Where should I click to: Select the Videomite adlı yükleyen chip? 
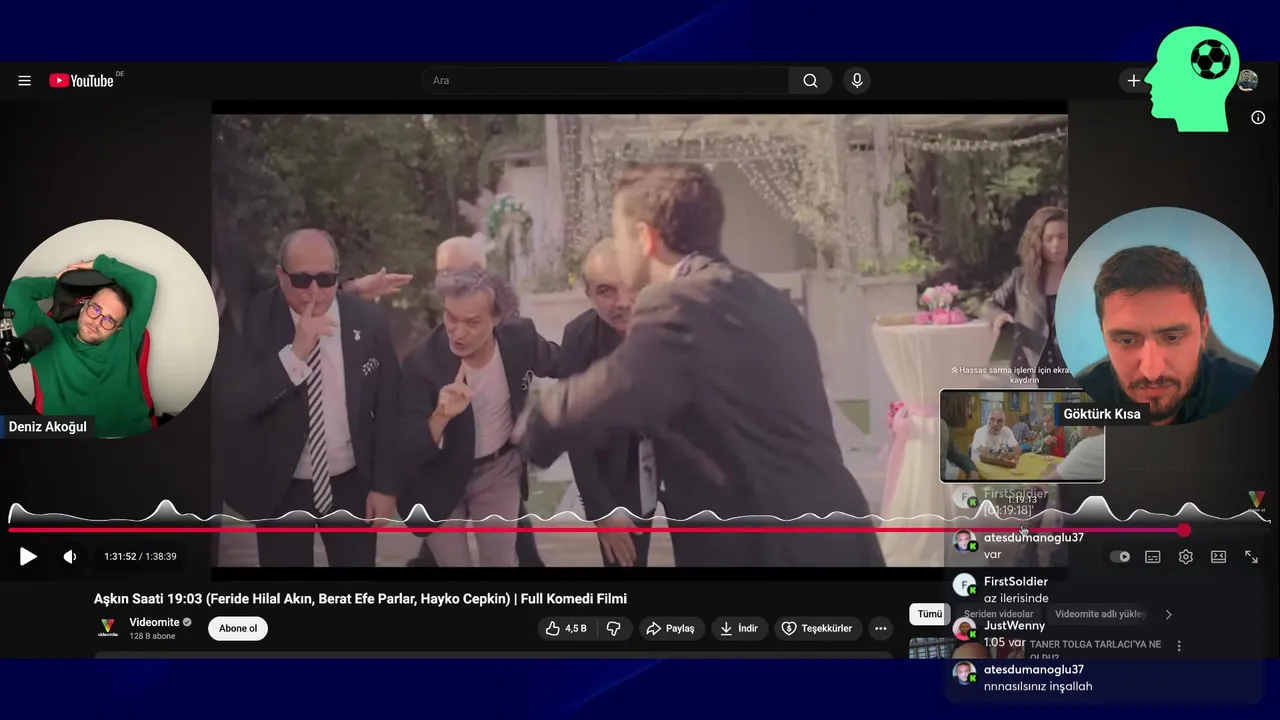click(x=1101, y=614)
